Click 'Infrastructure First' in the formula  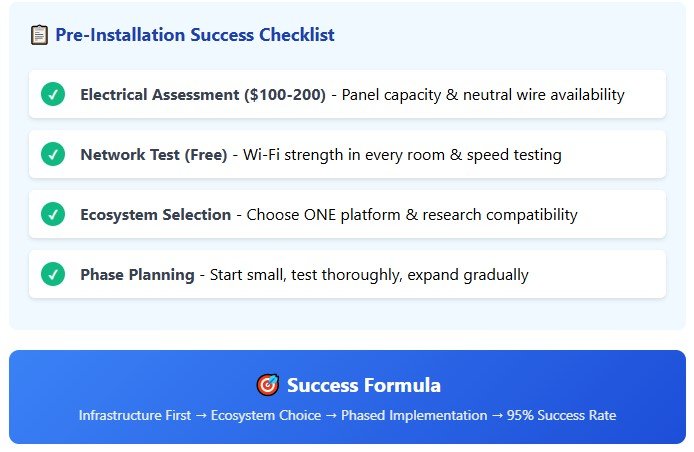click(135, 415)
